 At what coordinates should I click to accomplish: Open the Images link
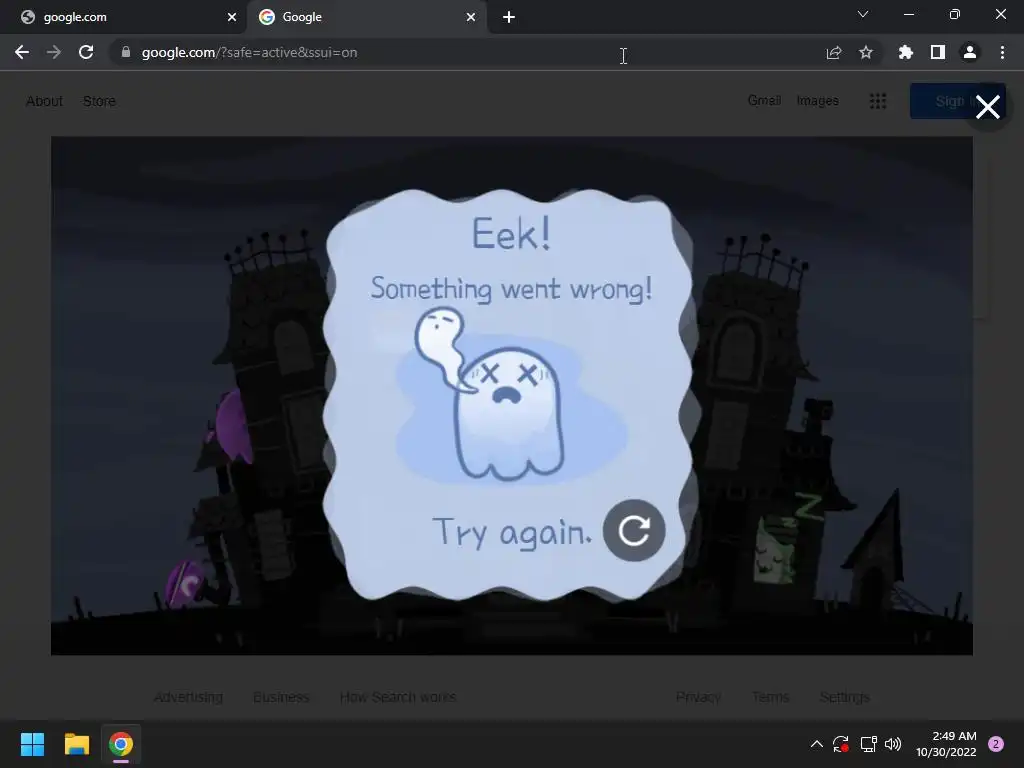click(x=818, y=101)
